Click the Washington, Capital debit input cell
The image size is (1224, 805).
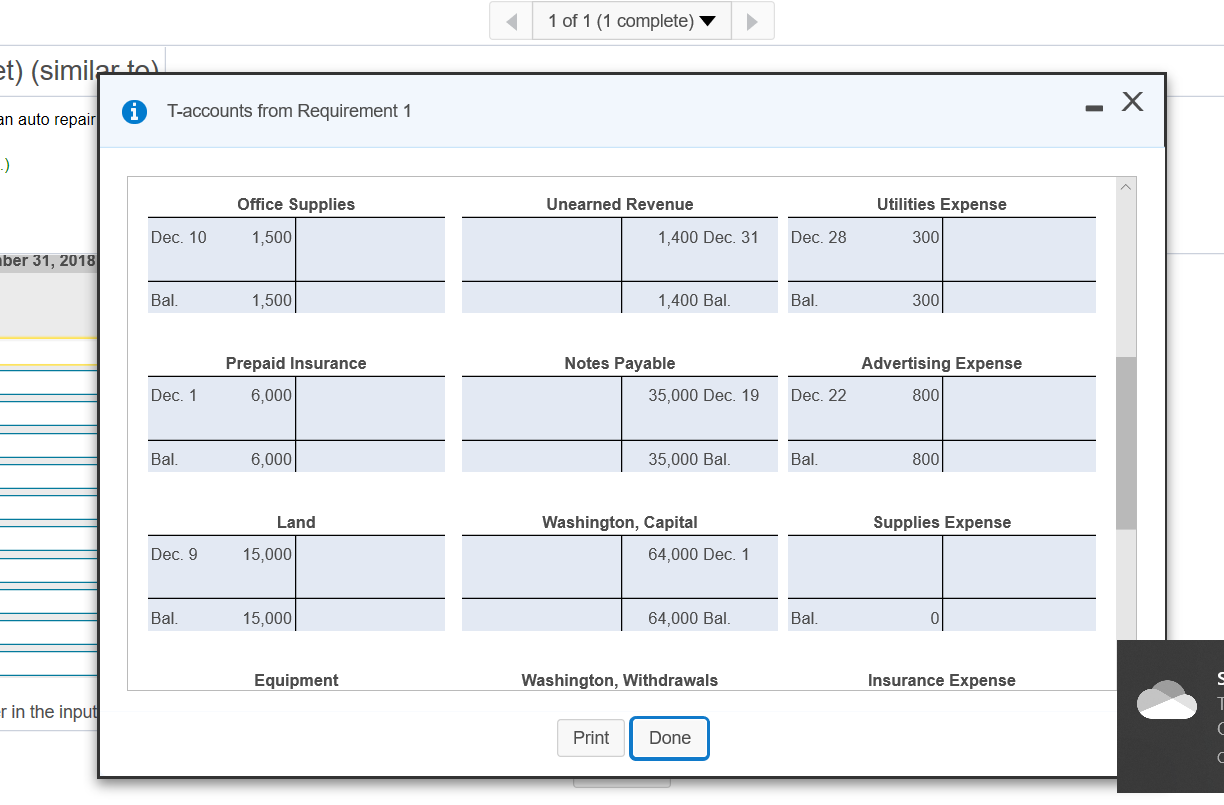[x=540, y=567]
